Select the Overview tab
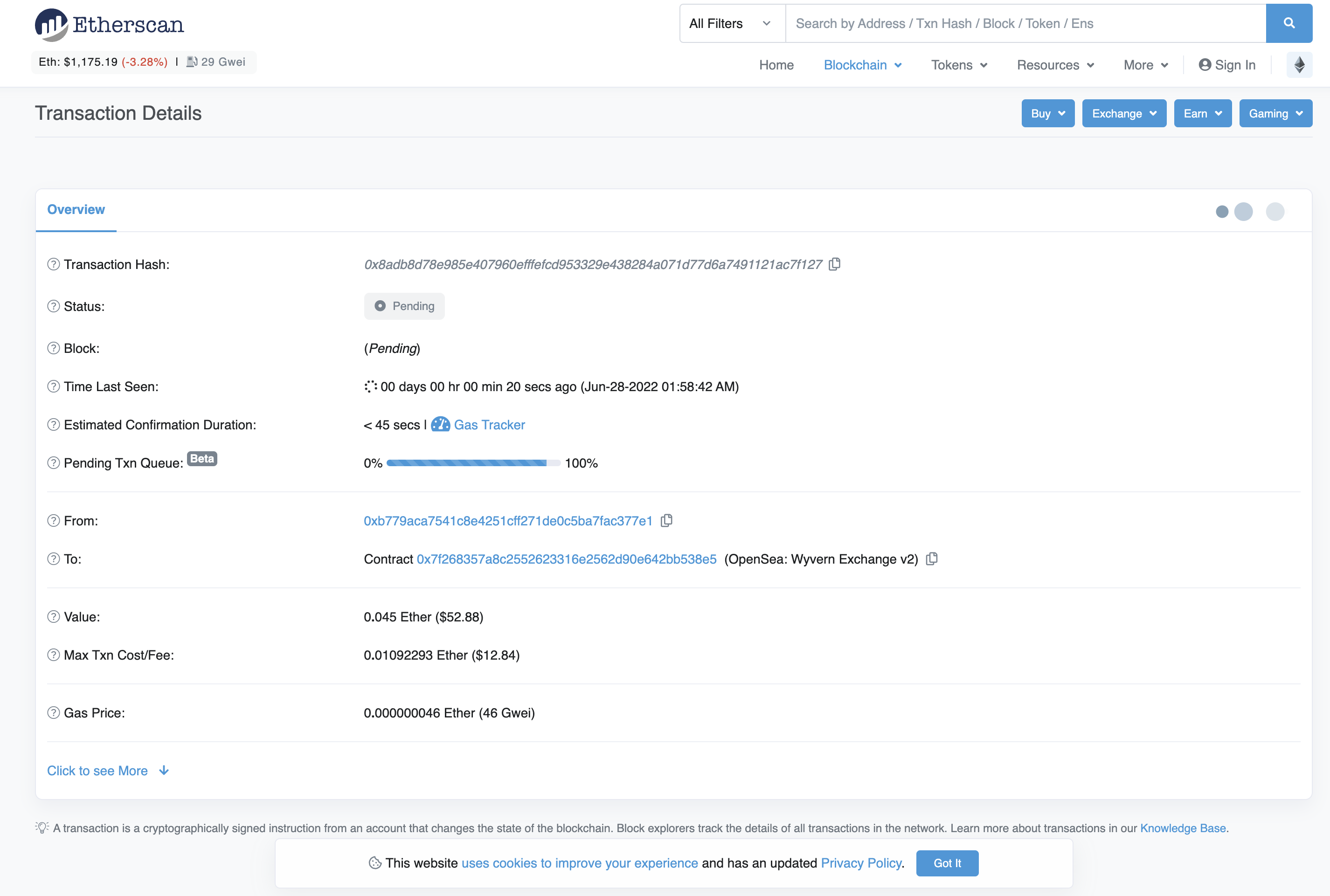Image resolution: width=1330 pixels, height=896 pixels. [76, 210]
